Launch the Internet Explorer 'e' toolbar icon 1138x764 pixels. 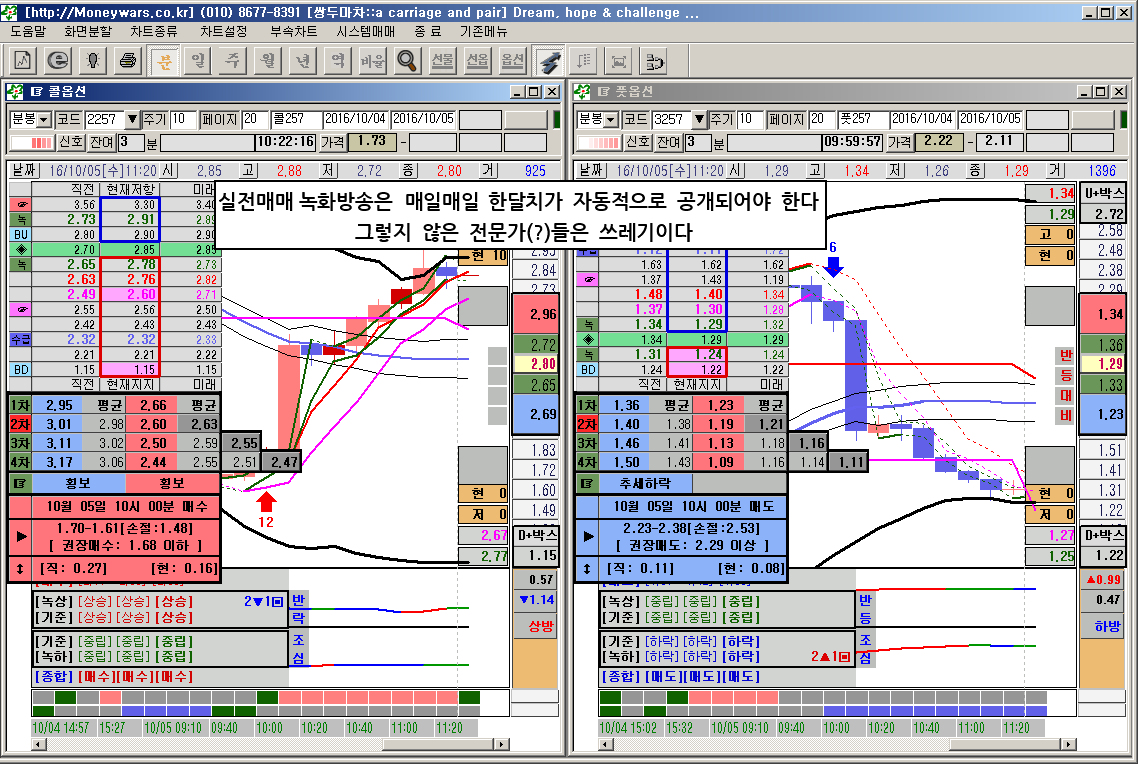[x=58, y=61]
